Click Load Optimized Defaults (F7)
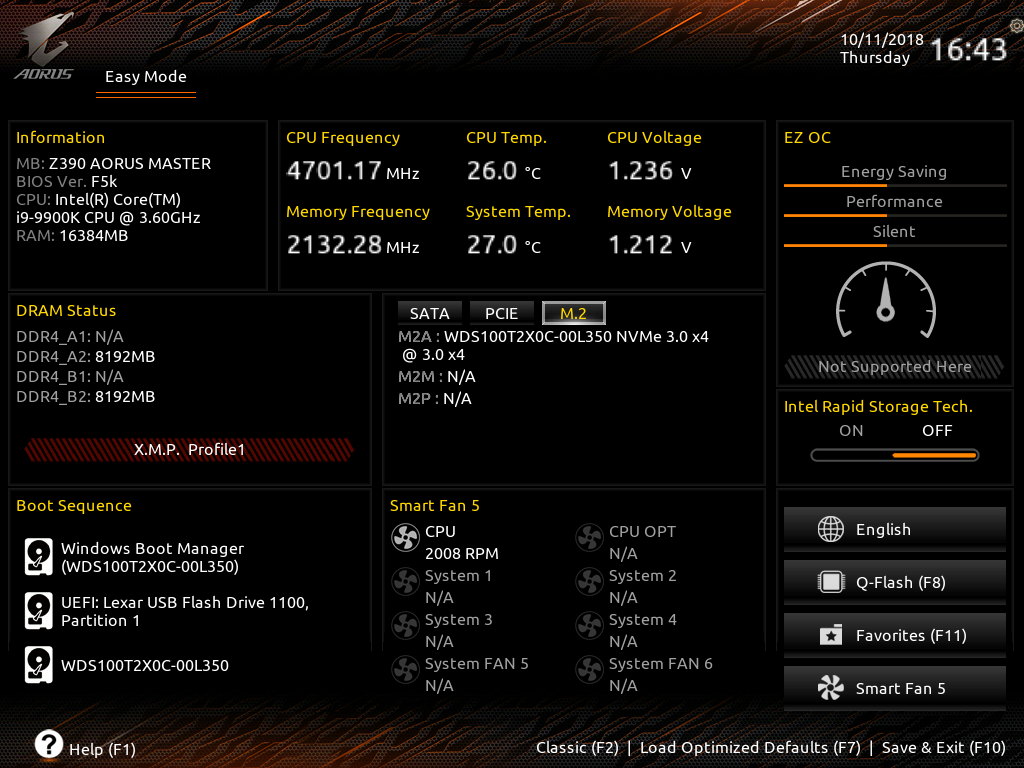The image size is (1024, 768). point(750,748)
